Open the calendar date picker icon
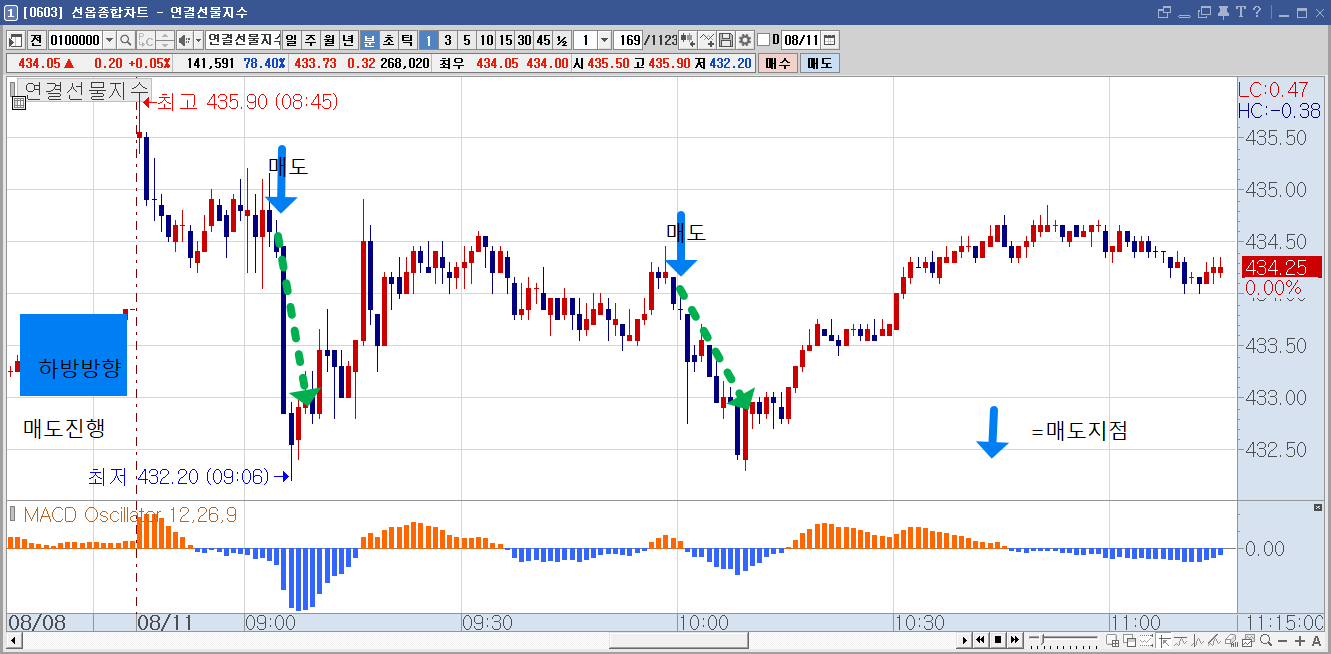Viewport: 1331px width, 654px height. tap(830, 40)
